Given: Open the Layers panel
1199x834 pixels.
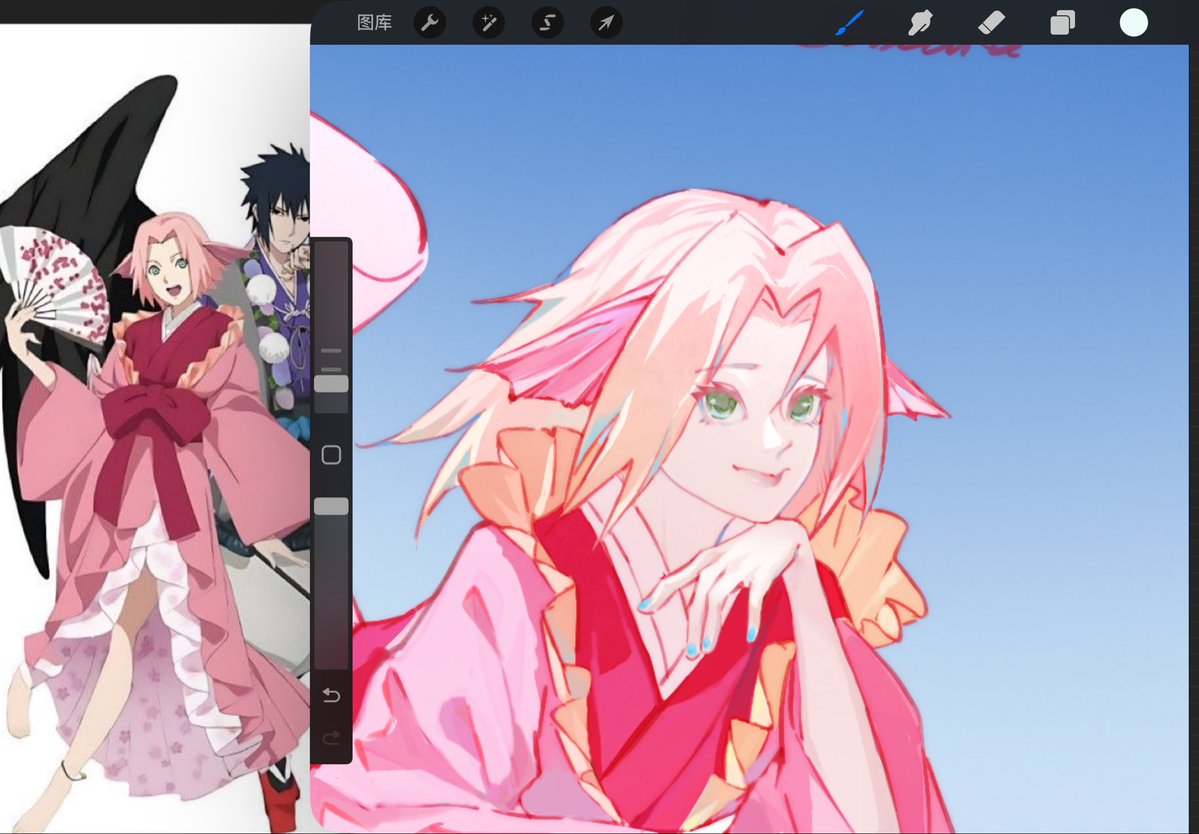Looking at the screenshot, I should coord(1062,23).
